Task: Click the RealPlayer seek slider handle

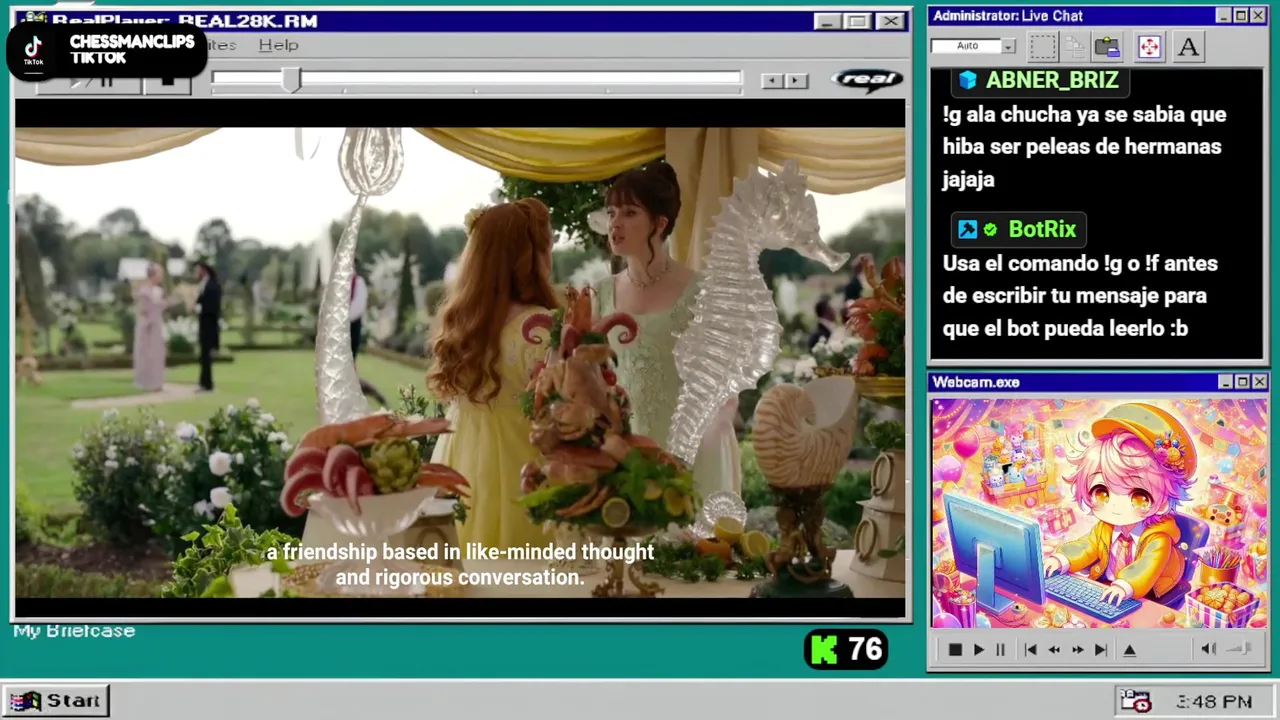Action: 291,80
